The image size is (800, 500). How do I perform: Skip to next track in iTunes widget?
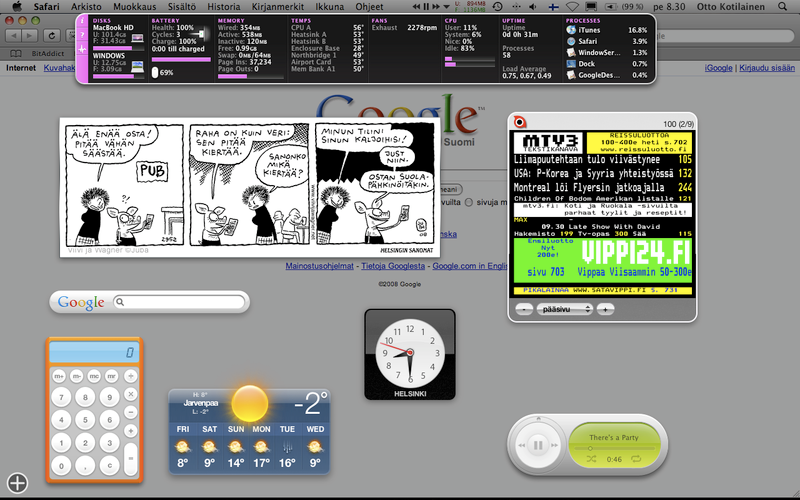(x=554, y=445)
